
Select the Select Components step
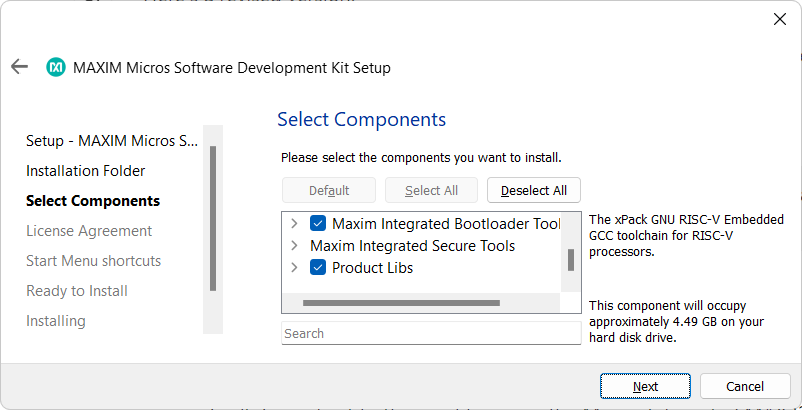pyautogui.click(x=93, y=201)
